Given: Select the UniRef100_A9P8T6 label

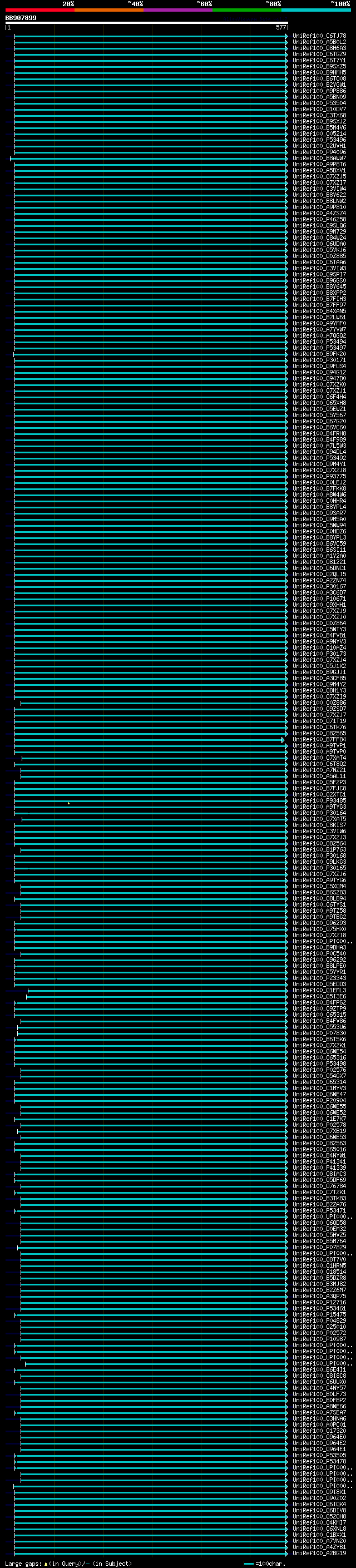Looking at the screenshot, I should pos(319,164).
